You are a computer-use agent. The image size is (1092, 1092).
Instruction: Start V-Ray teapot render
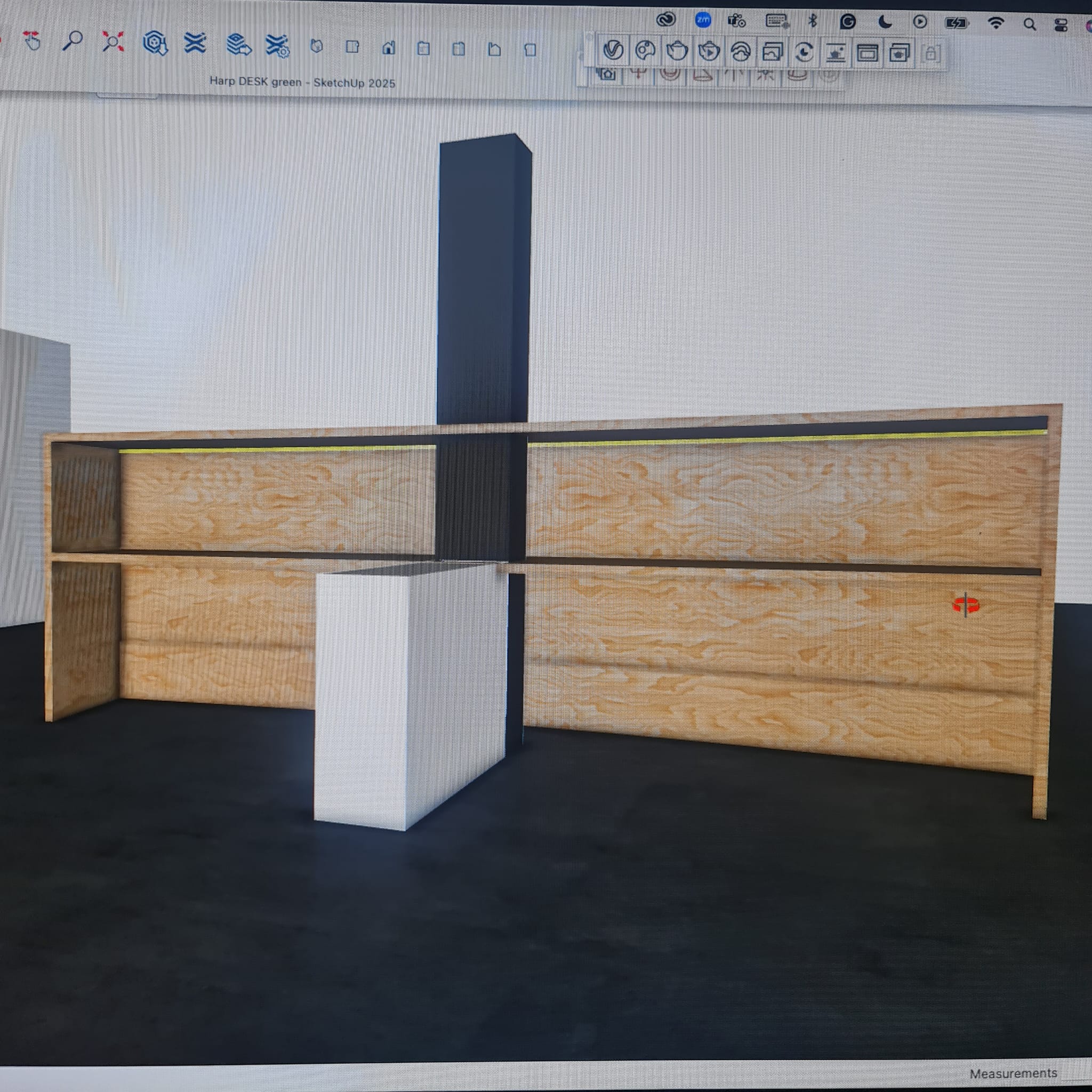677,51
